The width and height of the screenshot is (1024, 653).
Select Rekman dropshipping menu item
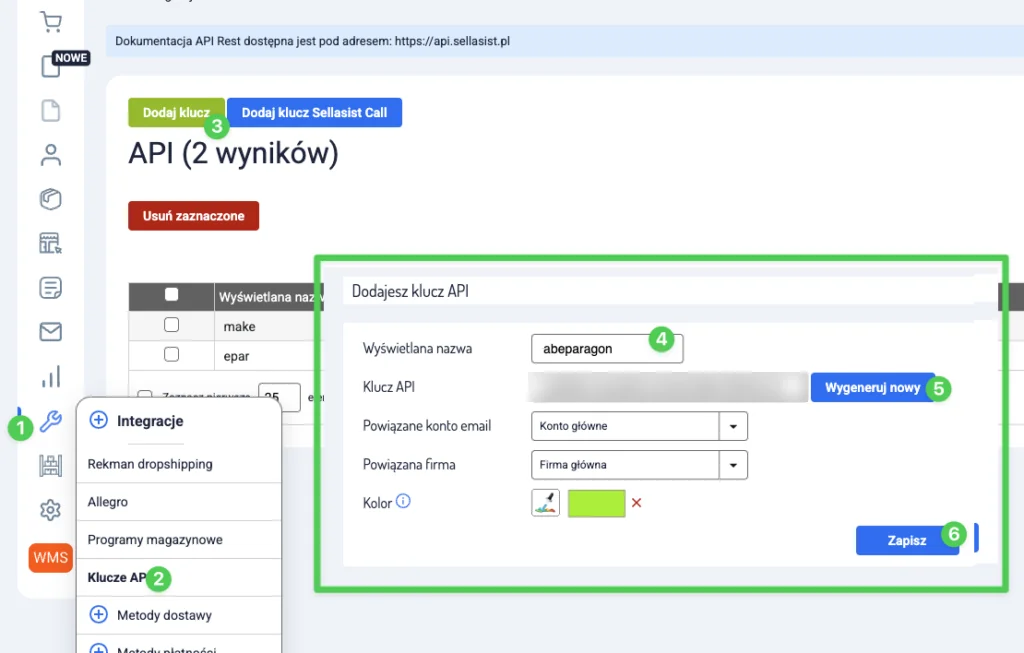coord(178,464)
